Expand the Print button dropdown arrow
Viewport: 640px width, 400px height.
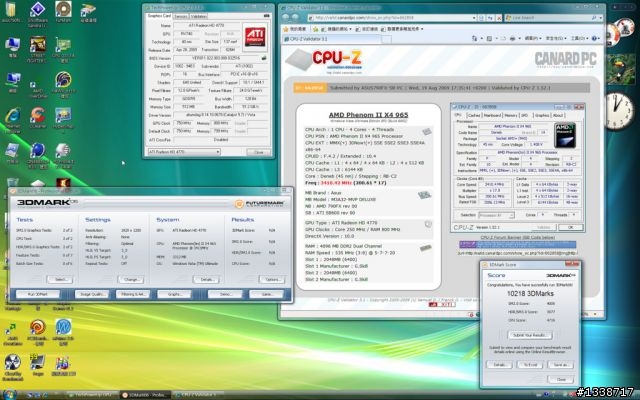(519, 38)
